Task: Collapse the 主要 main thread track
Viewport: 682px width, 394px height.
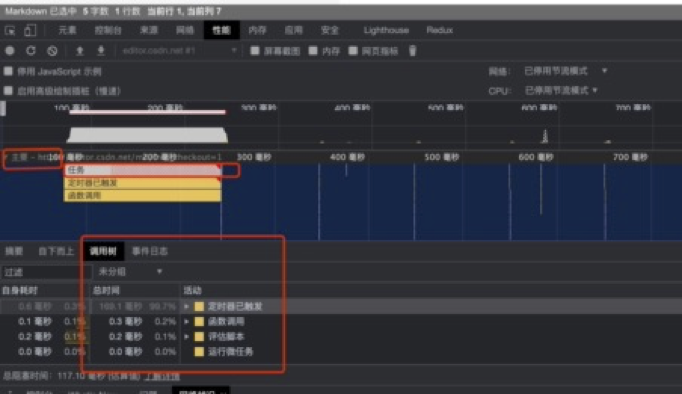Action: tap(6, 157)
